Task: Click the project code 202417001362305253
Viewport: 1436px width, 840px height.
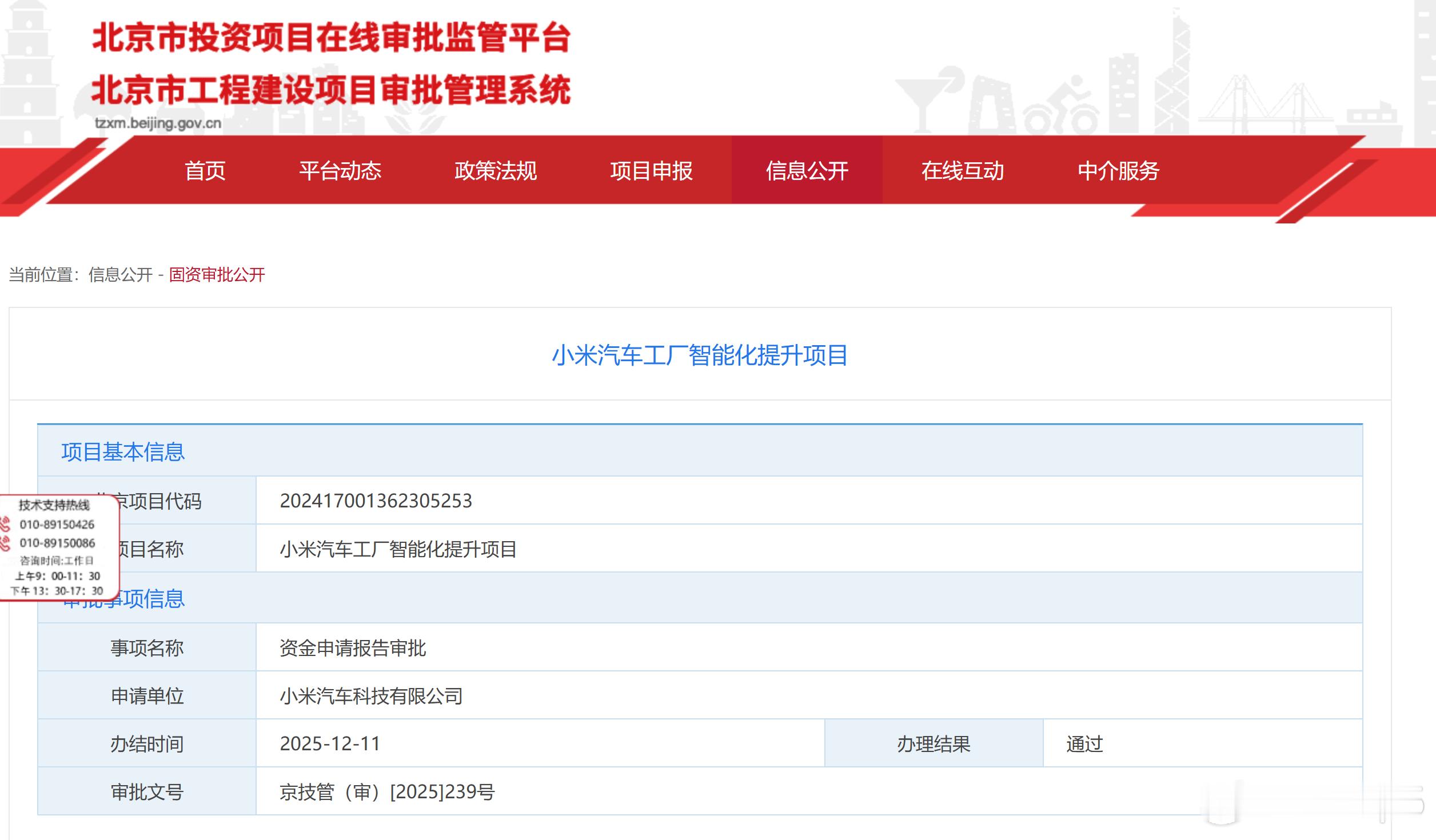Action: click(376, 501)
